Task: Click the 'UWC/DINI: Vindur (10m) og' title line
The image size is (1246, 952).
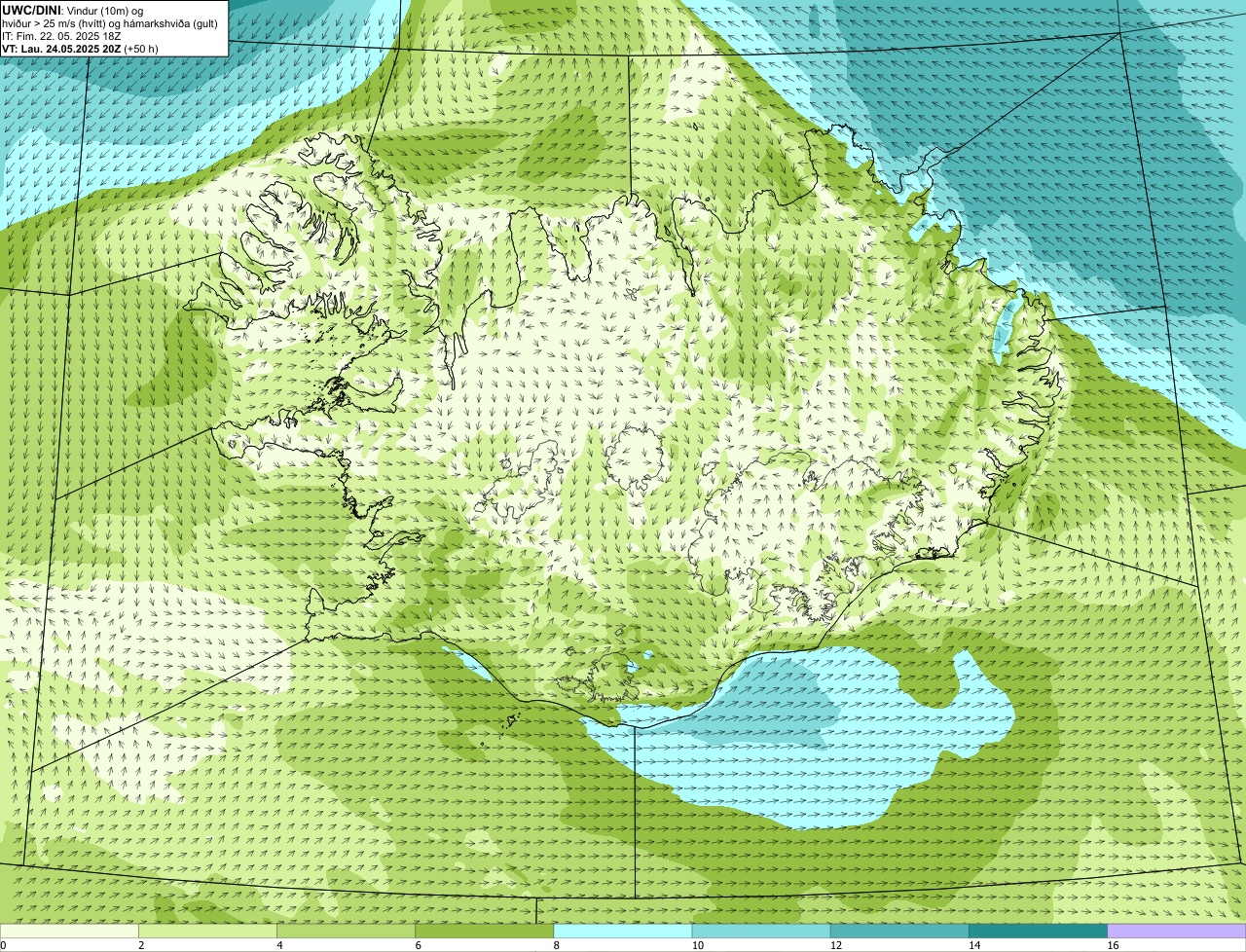Action: [73, 10]
